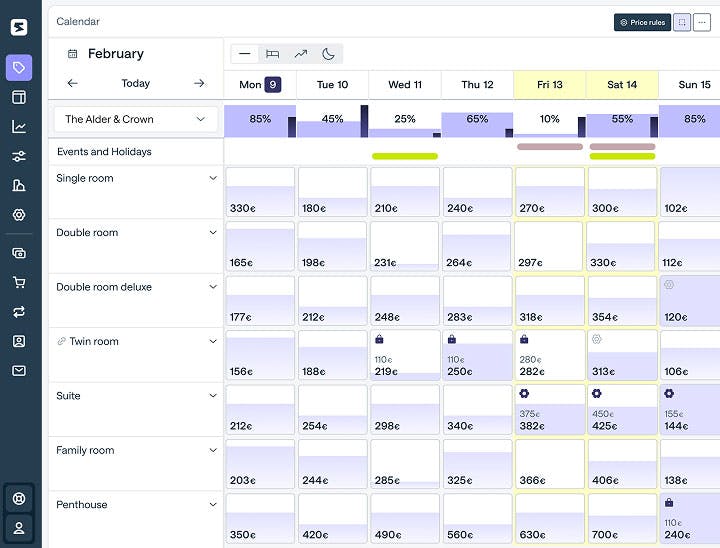Expand the Double room deluxe row
720x548 pixels.
pyautogui.click(x=213, y=287)
